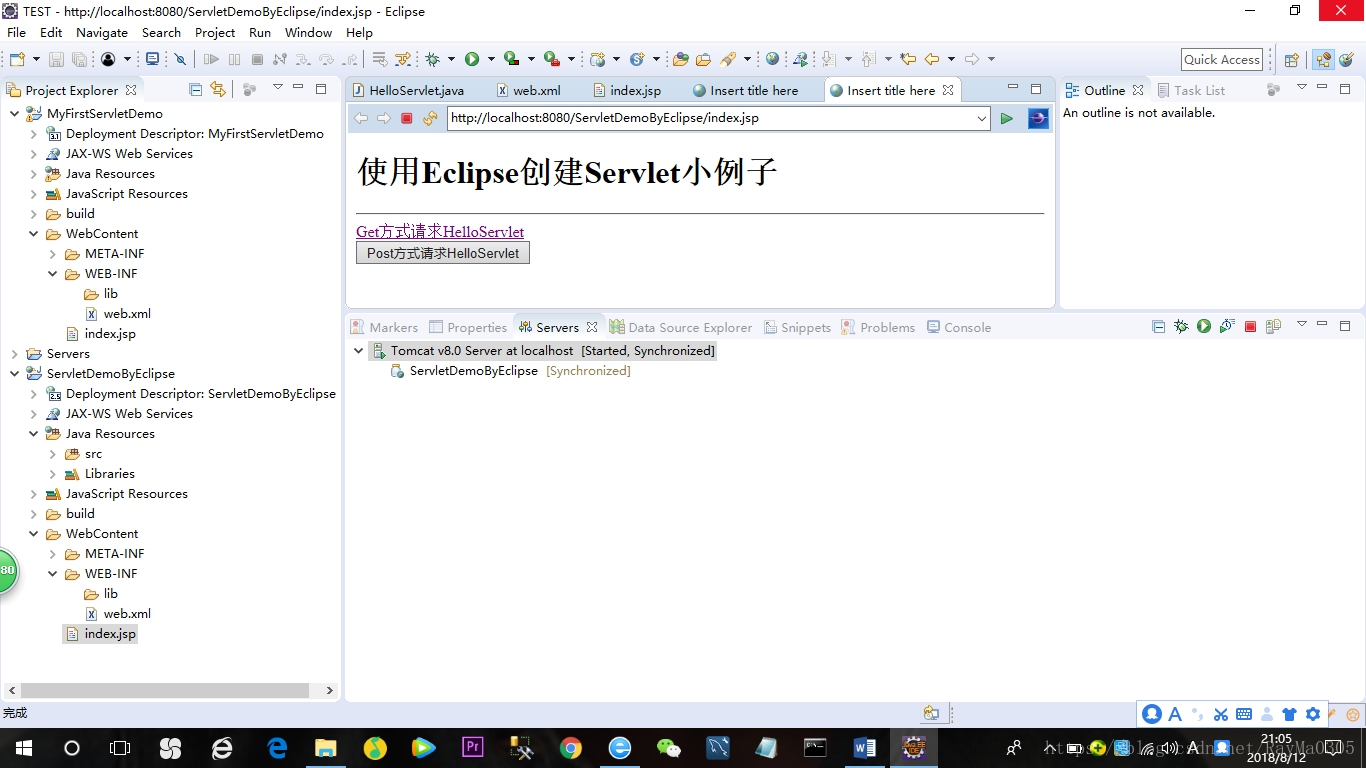Select Deployment Descriptor: ServletDemoByEclipse item
Screen dimensions: 1366x768
[x=191, y=394]
